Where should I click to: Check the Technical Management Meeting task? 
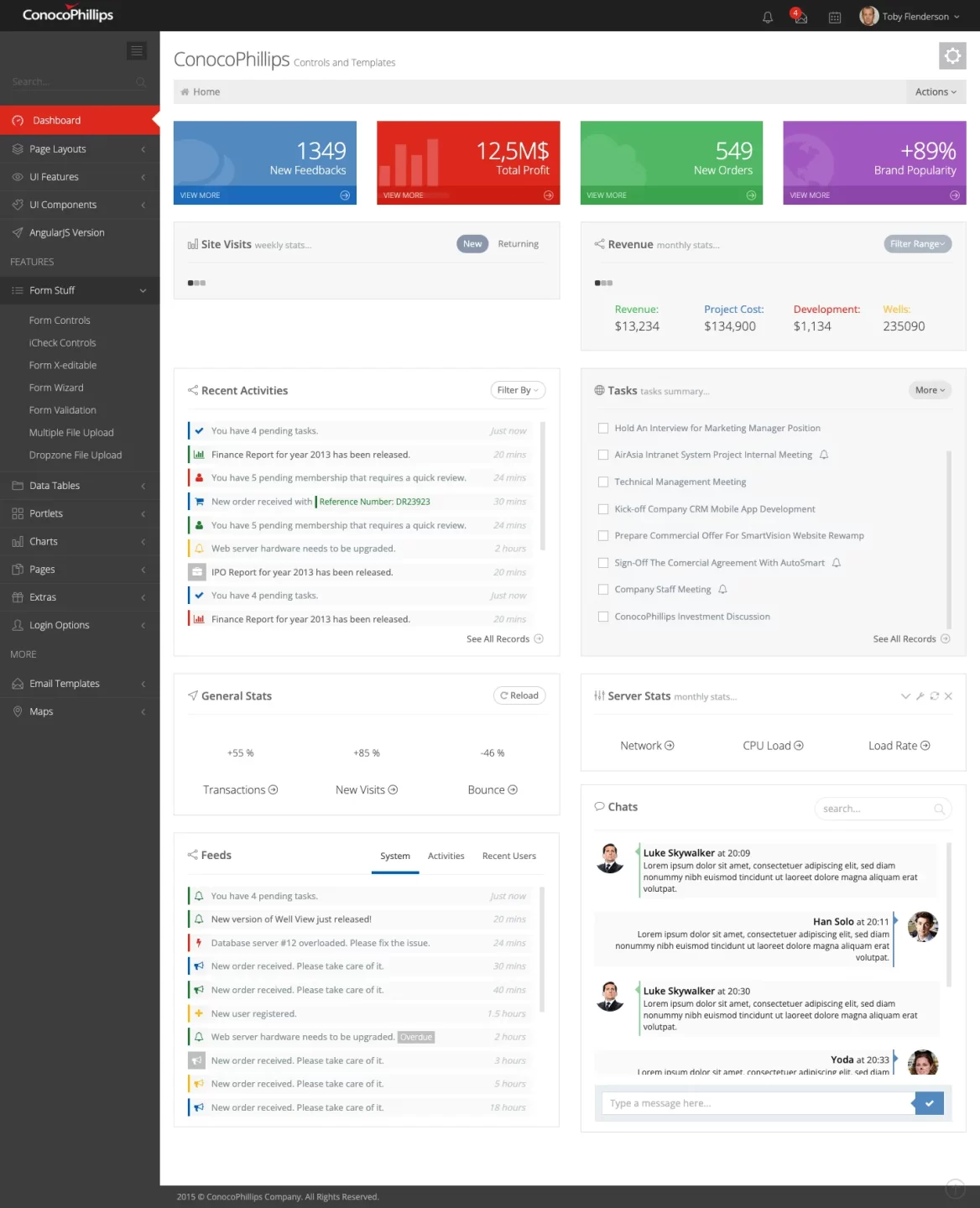point(603,482)
